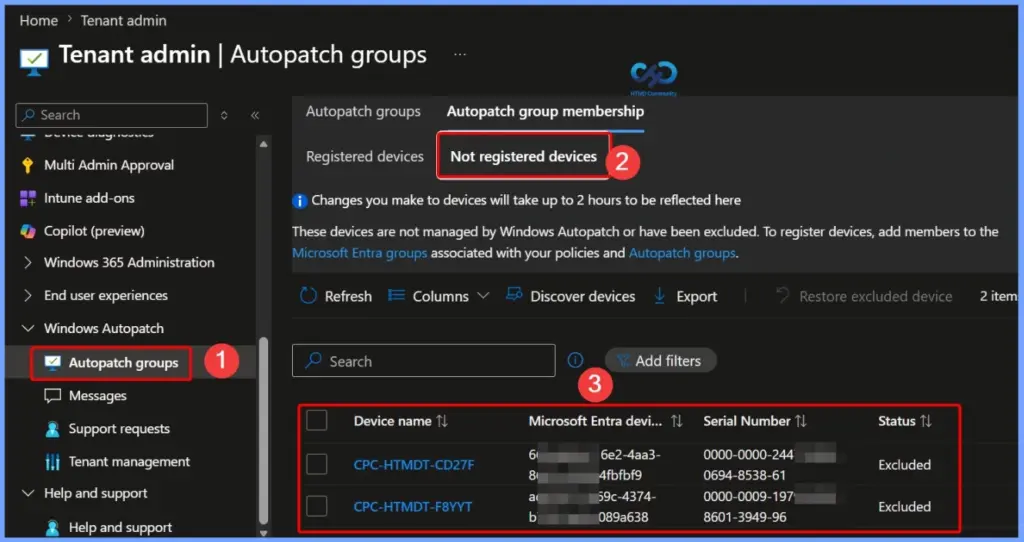Screen dimensions: 1024x542
Task: Collapse the Help and support section
Action: click(27, 493)
